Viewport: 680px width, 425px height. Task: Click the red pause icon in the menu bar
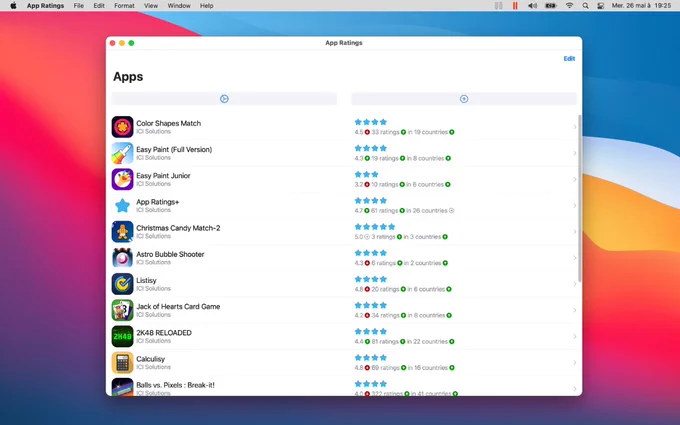(x=515, y=6)
